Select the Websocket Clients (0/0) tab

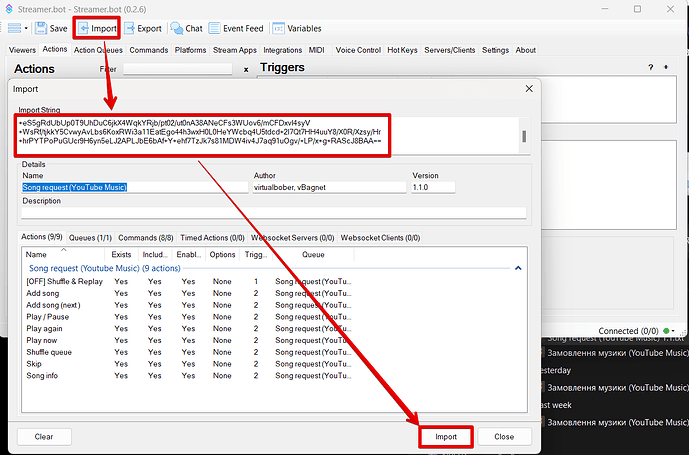coord(381,238)
